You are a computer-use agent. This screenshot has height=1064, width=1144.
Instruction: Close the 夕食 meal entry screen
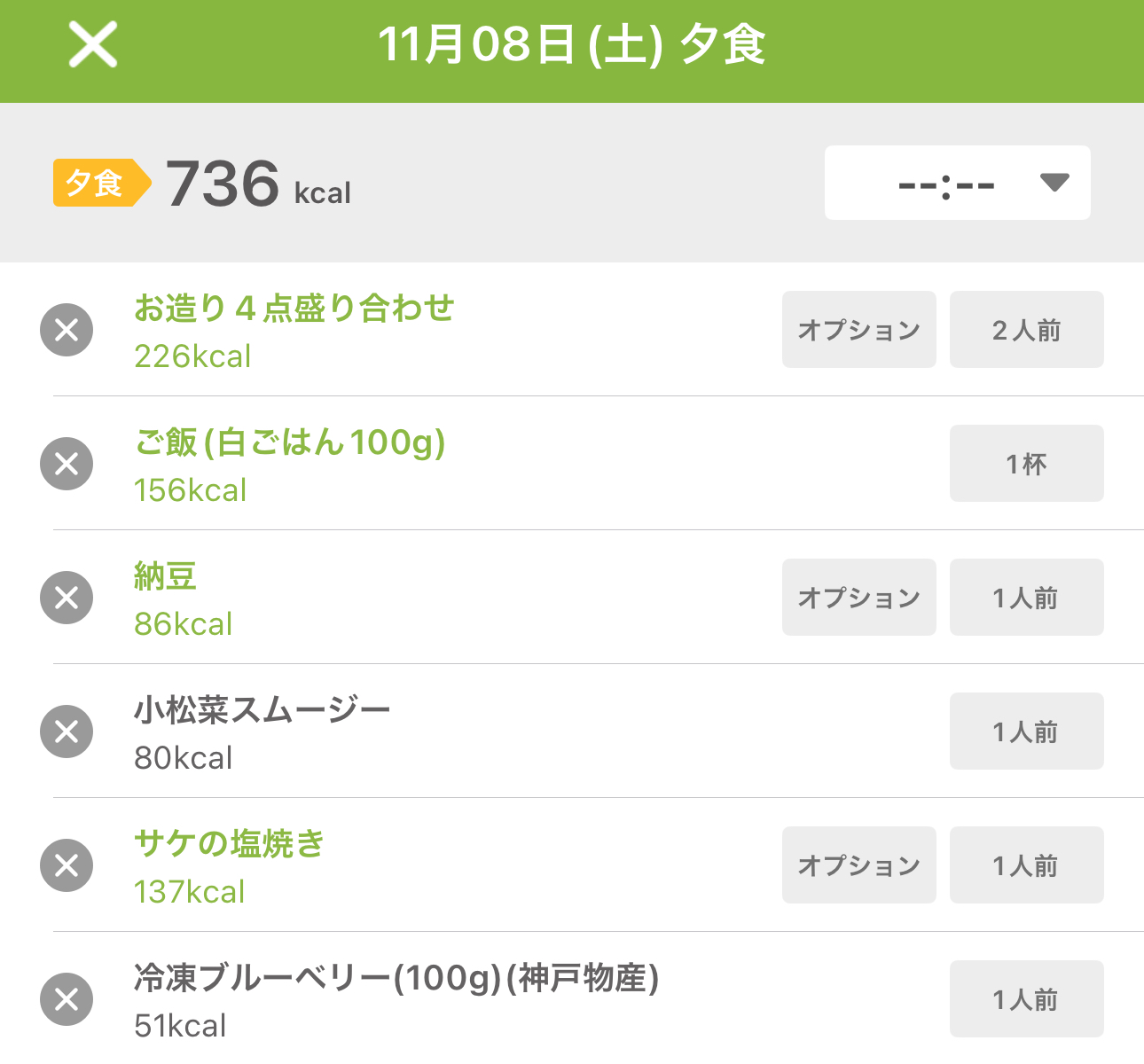coord(93,44)
